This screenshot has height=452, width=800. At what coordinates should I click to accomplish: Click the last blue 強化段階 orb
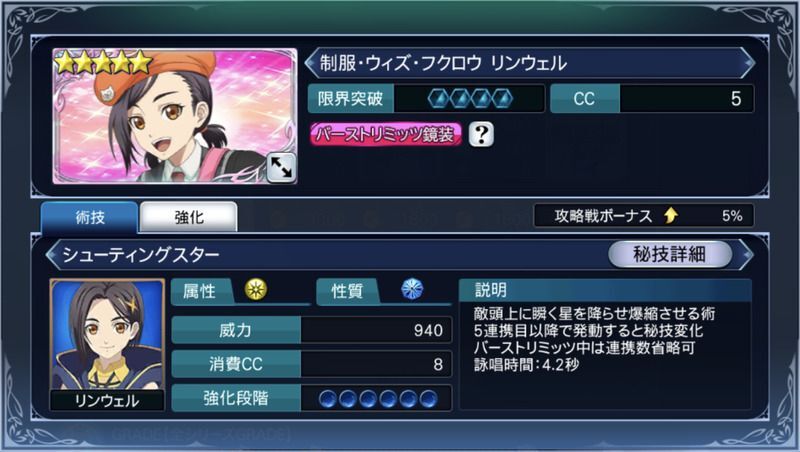pos(428,398)
